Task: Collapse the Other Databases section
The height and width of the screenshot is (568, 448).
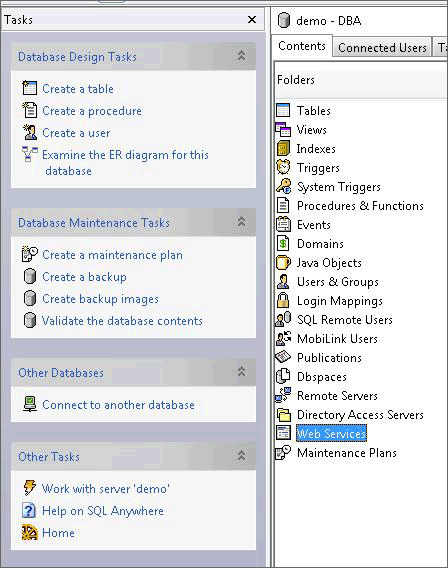Action: pyautogui.click(x=242, y=372)
